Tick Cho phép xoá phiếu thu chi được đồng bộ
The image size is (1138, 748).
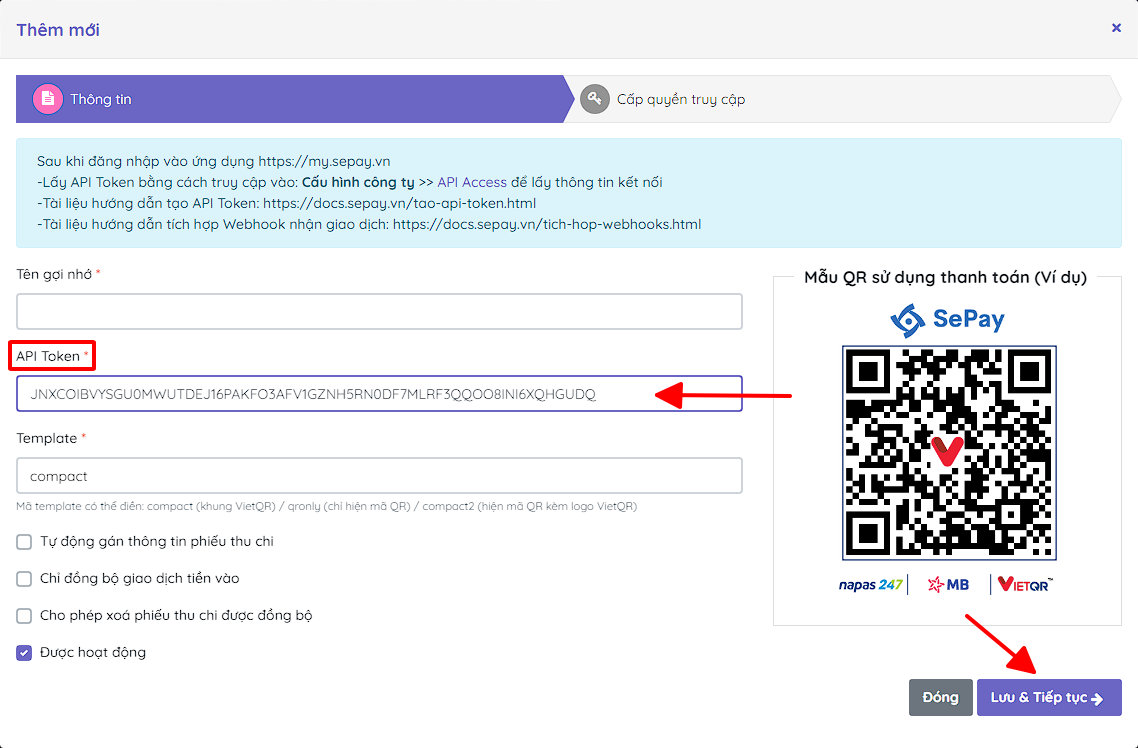[x=24, y=616]
